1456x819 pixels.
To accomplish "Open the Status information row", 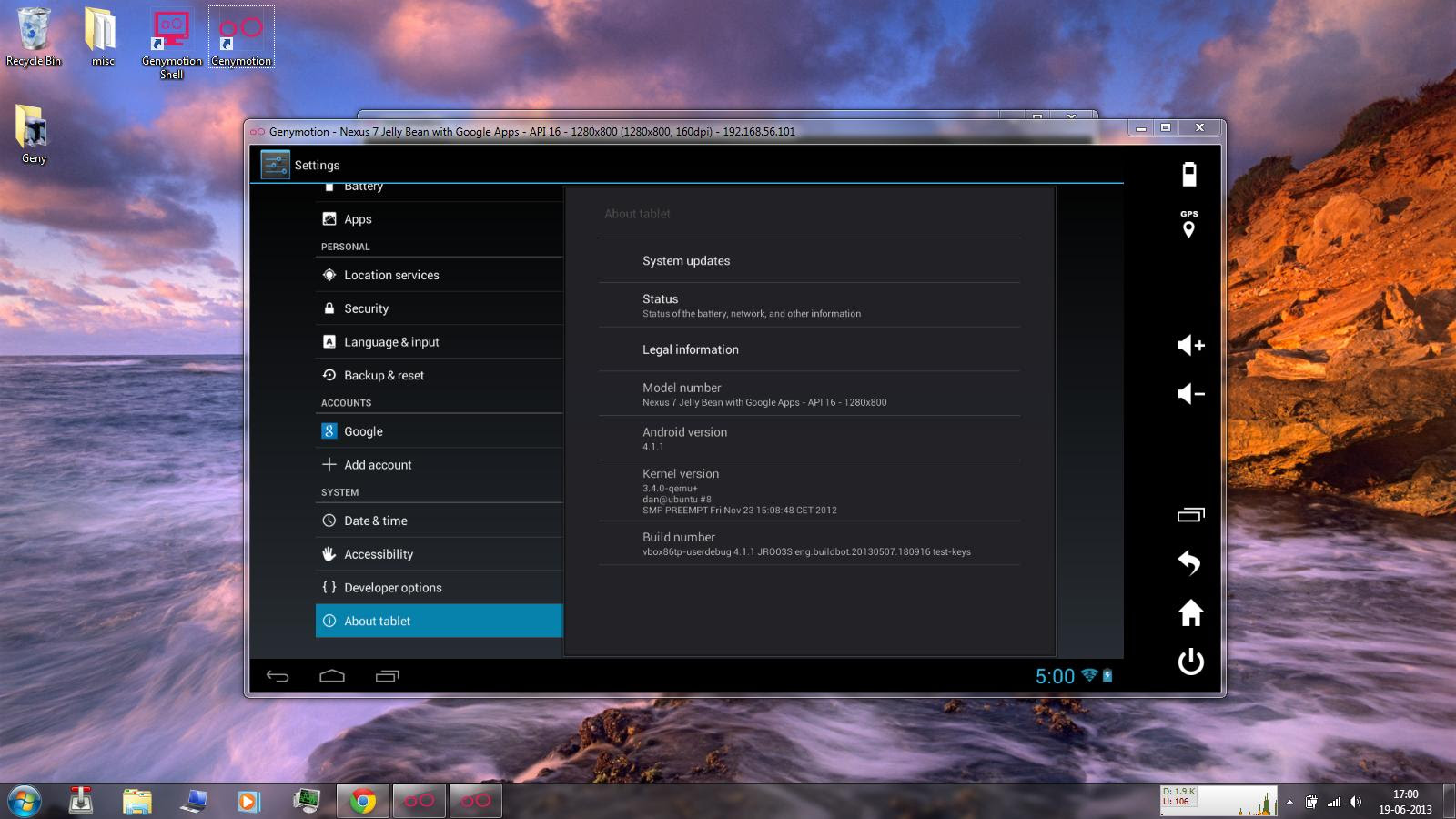I will point(809,305).
